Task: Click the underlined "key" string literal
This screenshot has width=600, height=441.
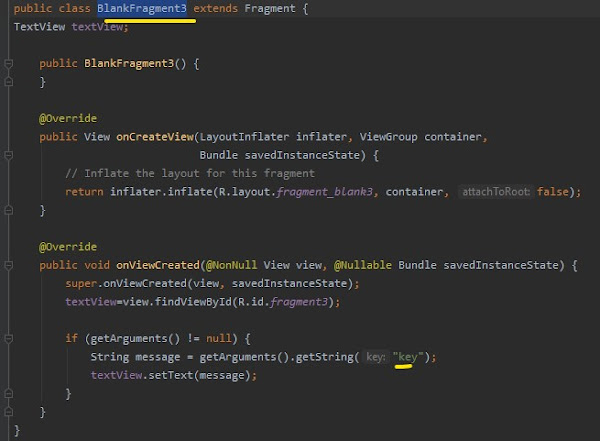Action: click(409, 357)
